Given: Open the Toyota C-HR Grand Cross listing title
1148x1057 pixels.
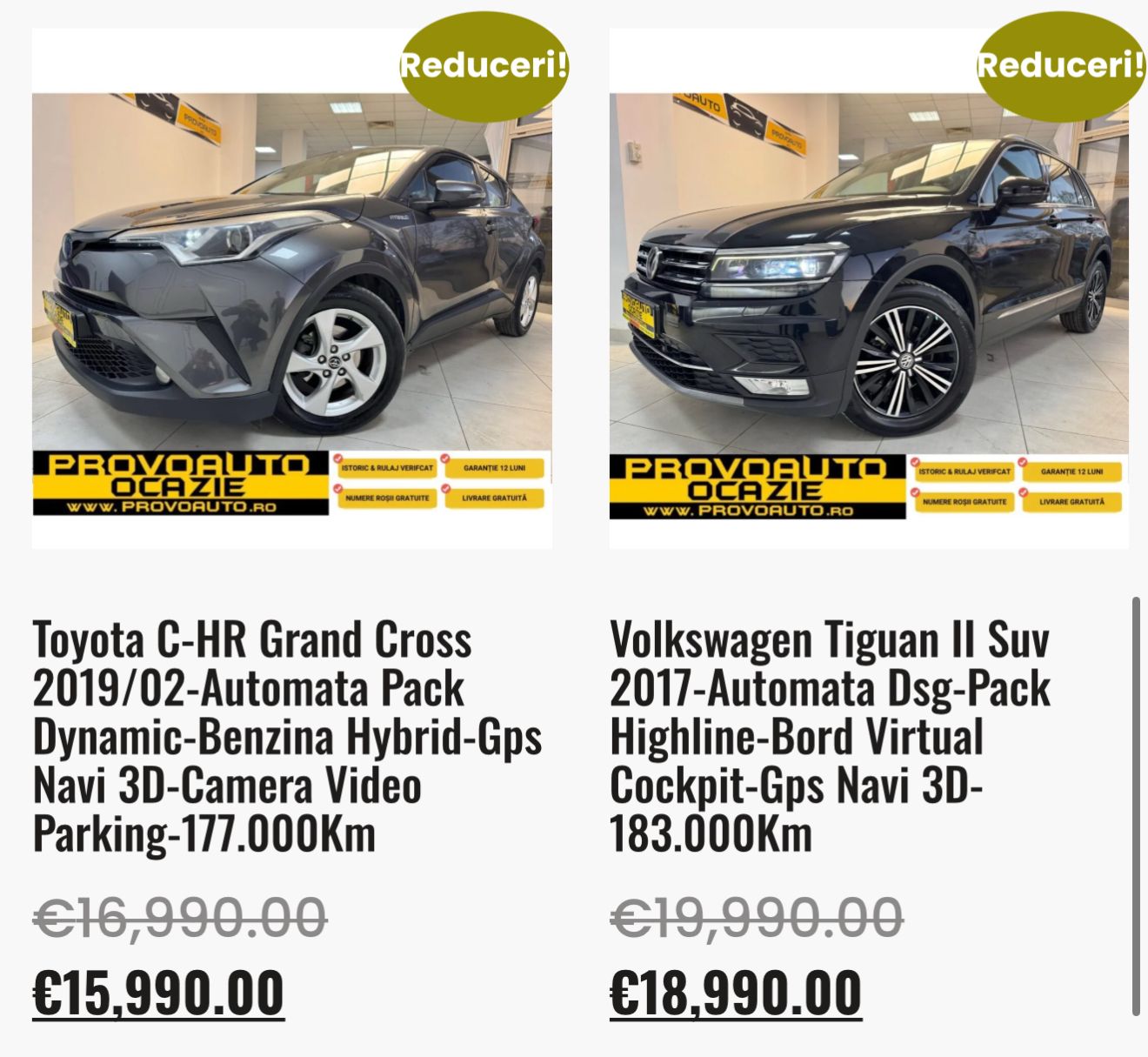Looking at the screenshot, I should [287, 736].
